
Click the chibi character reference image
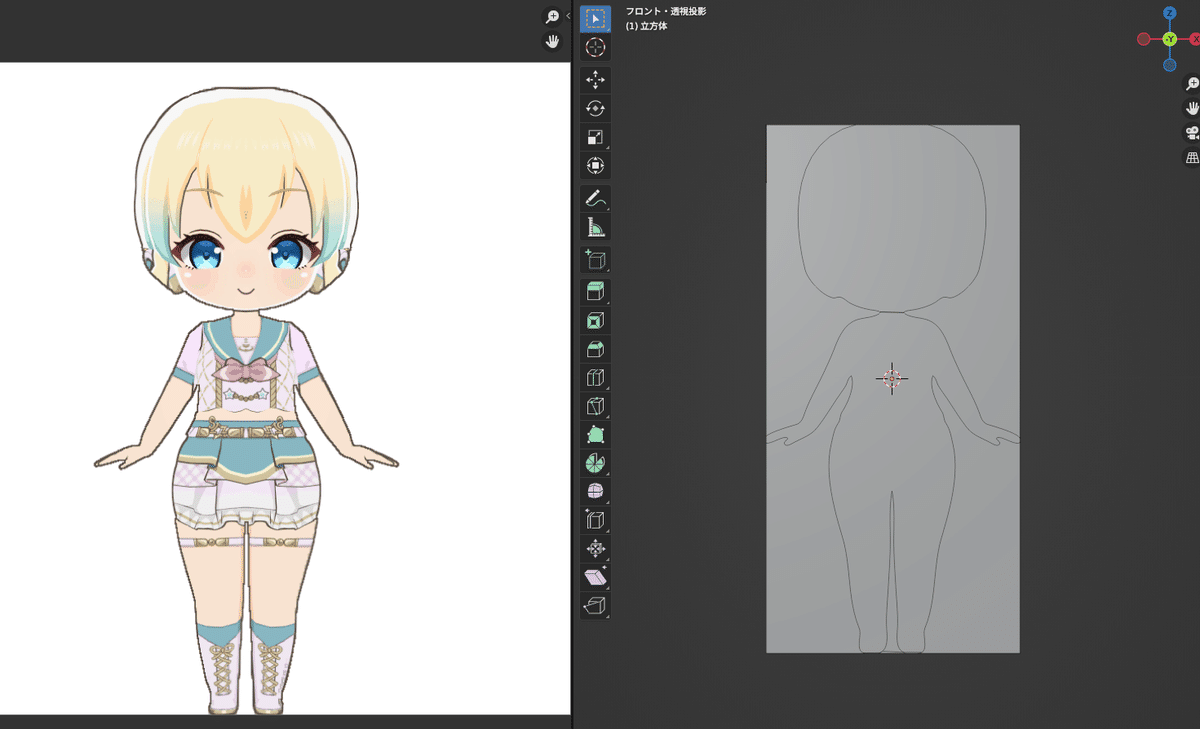coord(247,398)
